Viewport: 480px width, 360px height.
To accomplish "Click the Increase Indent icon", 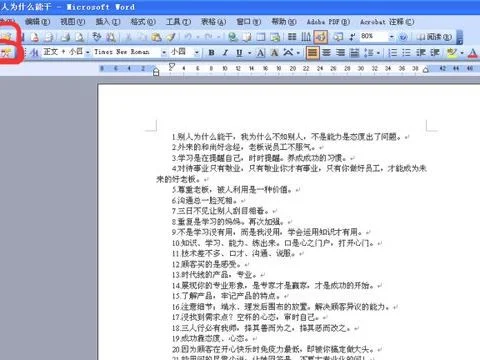I will coord(435,52).
